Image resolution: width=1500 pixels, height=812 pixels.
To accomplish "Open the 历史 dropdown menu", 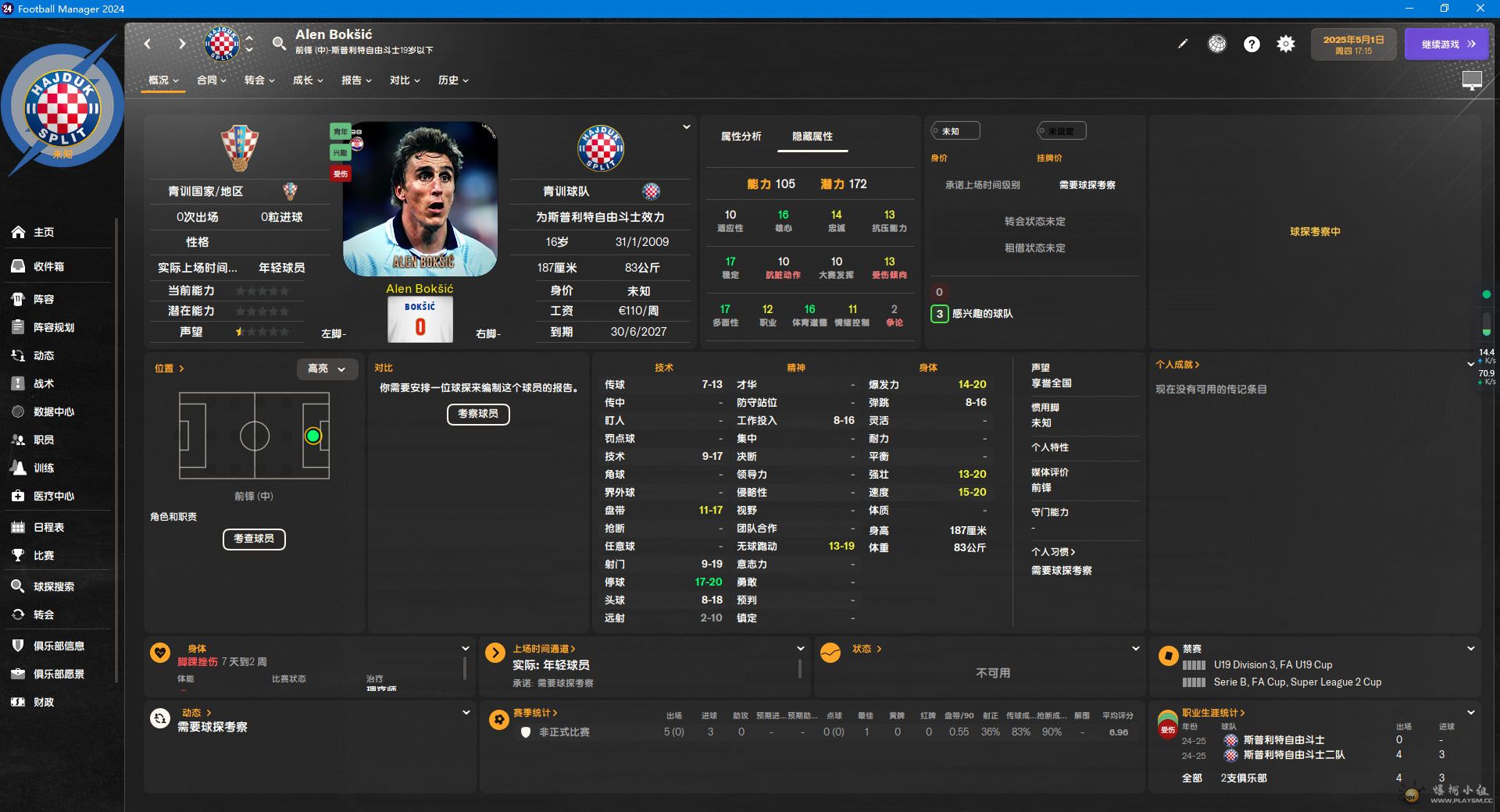I will pyautogui.click(x=453, y=80).
